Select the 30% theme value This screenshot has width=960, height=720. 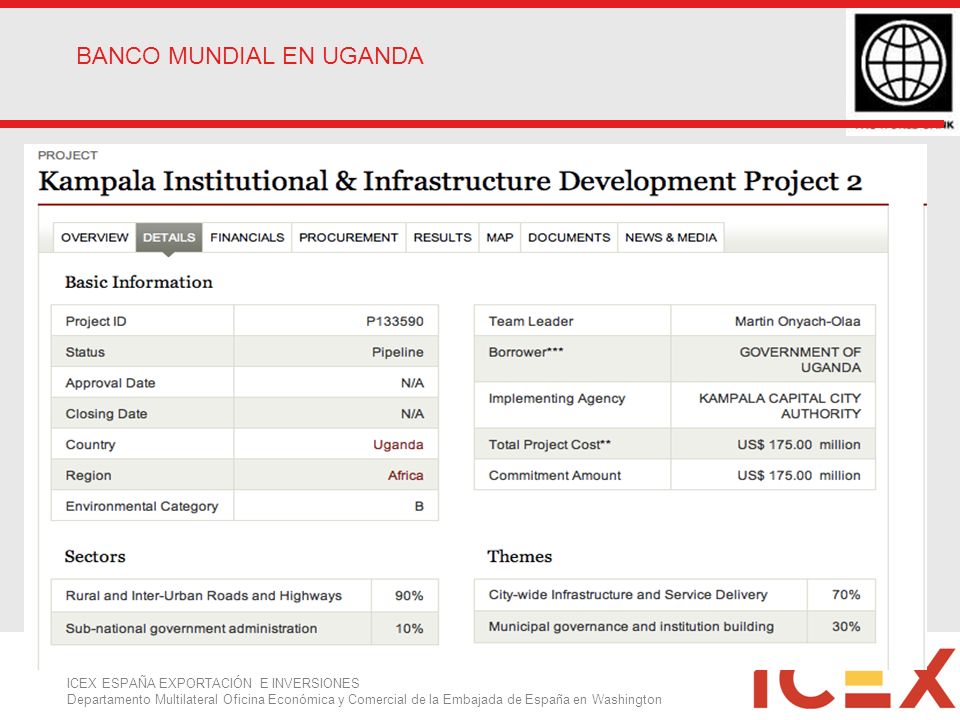point(846,626)
